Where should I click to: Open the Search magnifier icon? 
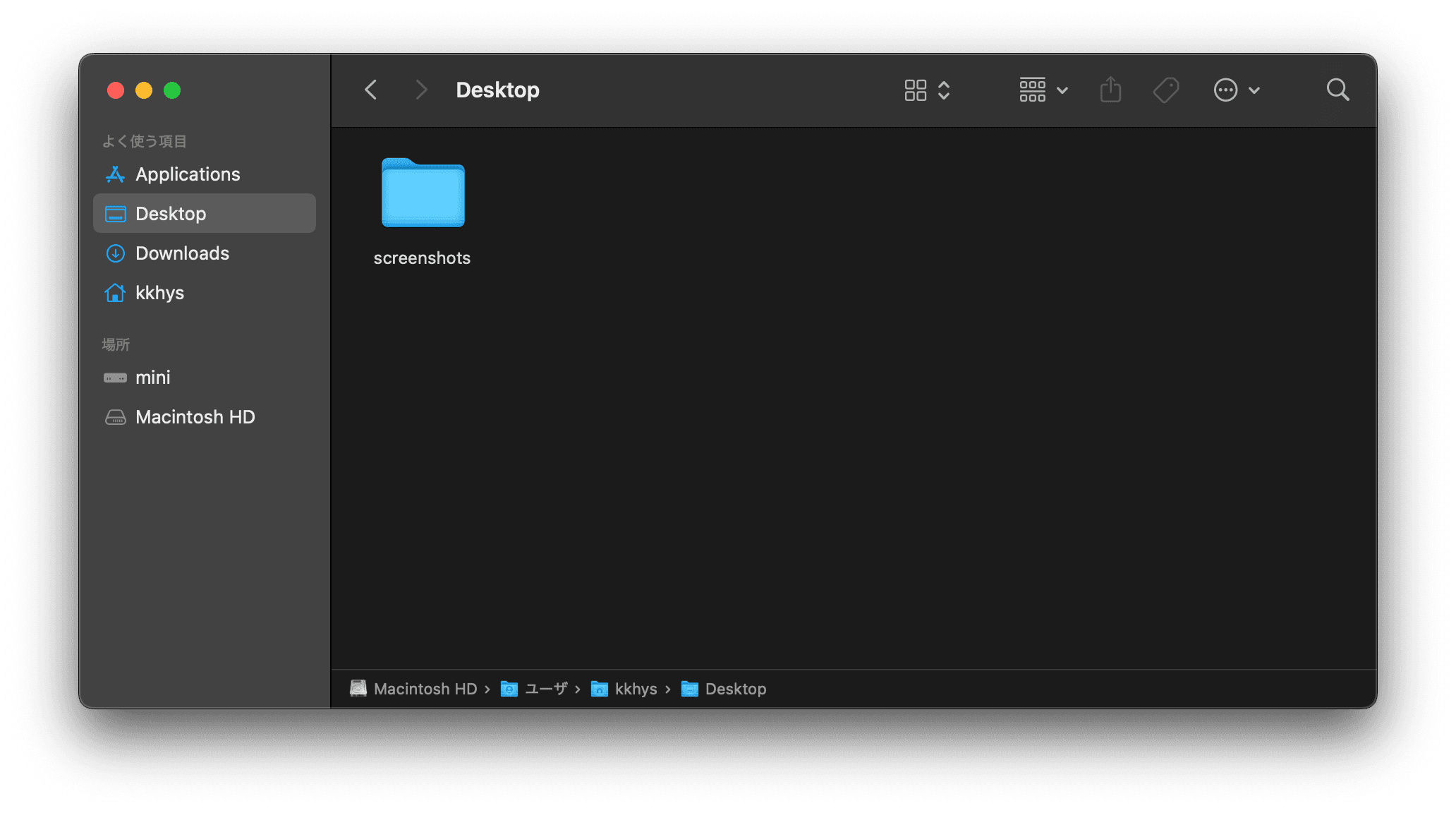(1337, 90)
